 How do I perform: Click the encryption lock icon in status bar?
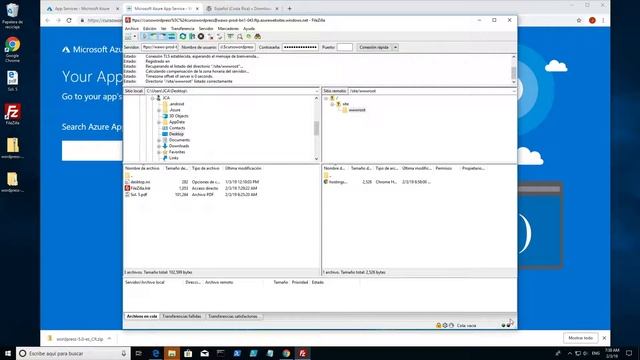tap(438, 325)
